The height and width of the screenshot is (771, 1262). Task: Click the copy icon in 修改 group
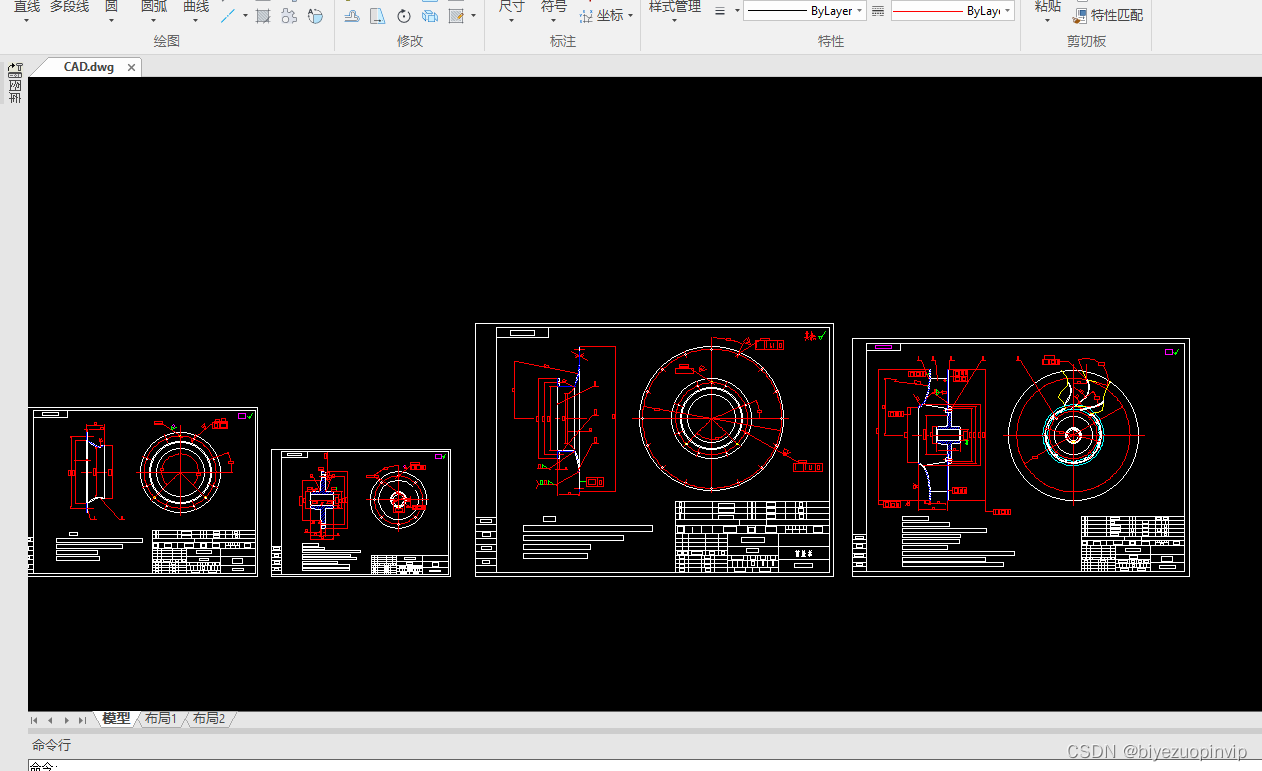point(430,16)
